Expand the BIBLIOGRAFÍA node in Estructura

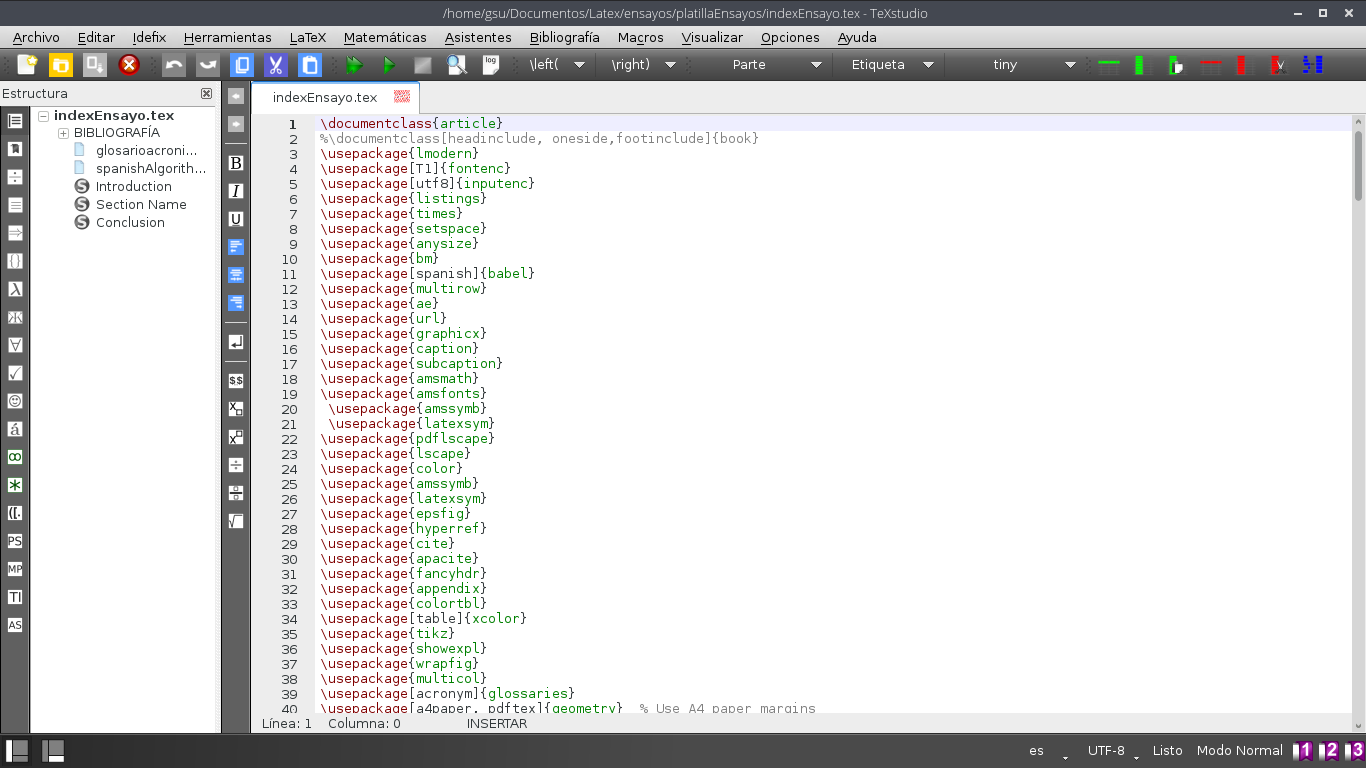click(x=62, y=132)
